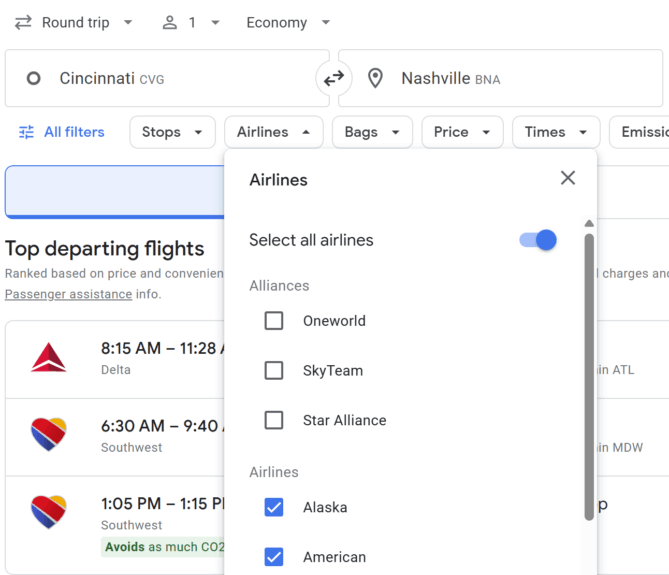Select the 1:05 PM Southwest flight
Viewport: 669px width, 575px height.
click(x=115, y=526)
